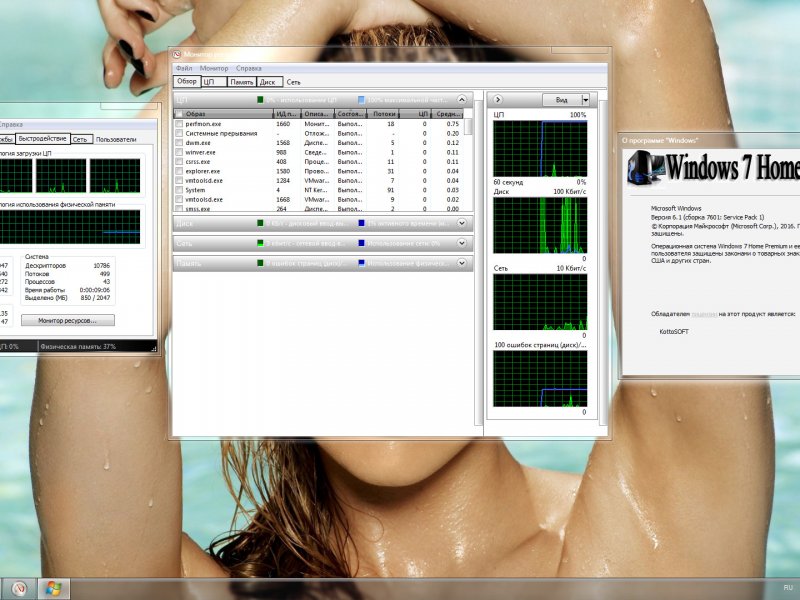This screenshot has width=800, height=600.
Task: Expand the Сеть section chevron
Action: coord(461,243)
